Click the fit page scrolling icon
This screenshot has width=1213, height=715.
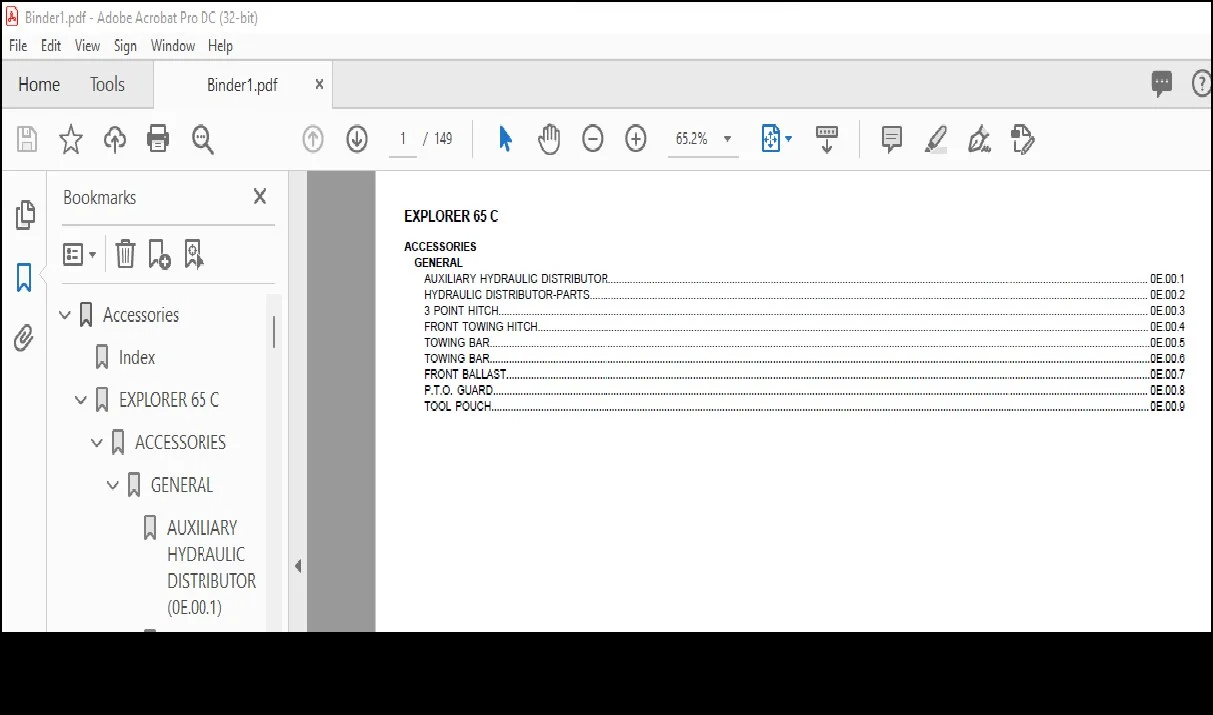pyautogui.click(x=770, y=139)
